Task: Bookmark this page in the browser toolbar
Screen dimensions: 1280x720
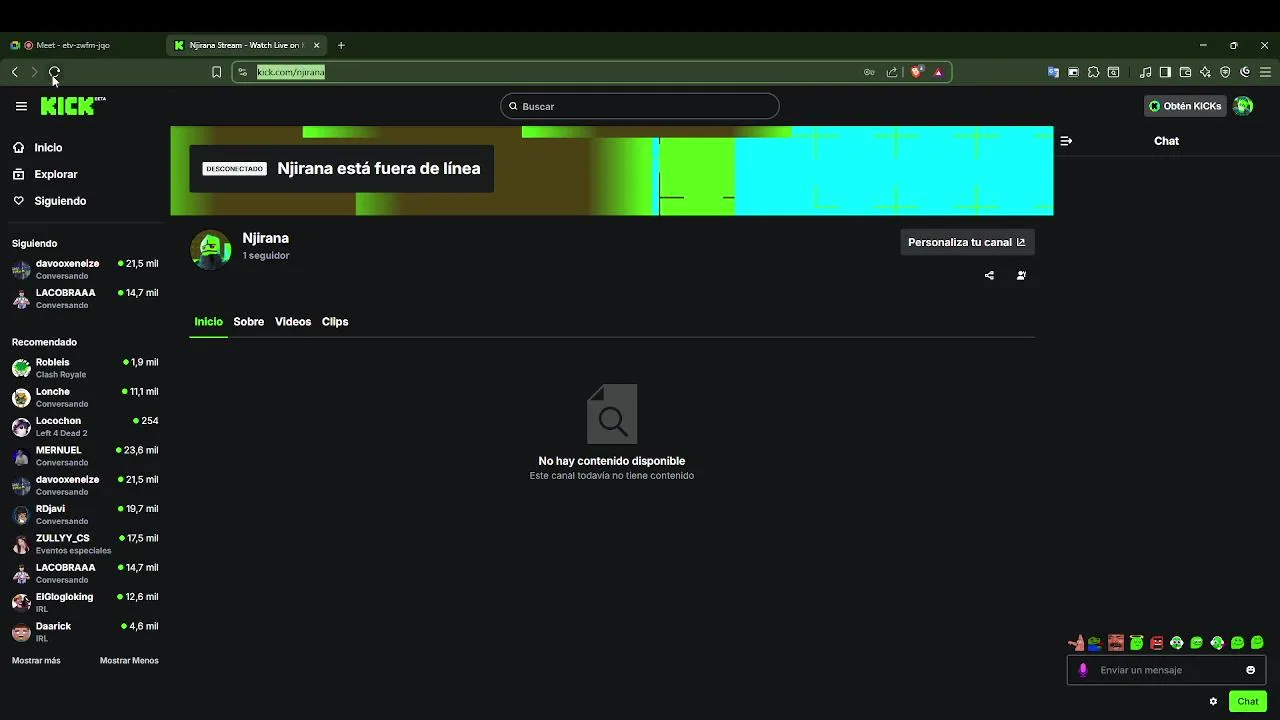Action: 216,72
